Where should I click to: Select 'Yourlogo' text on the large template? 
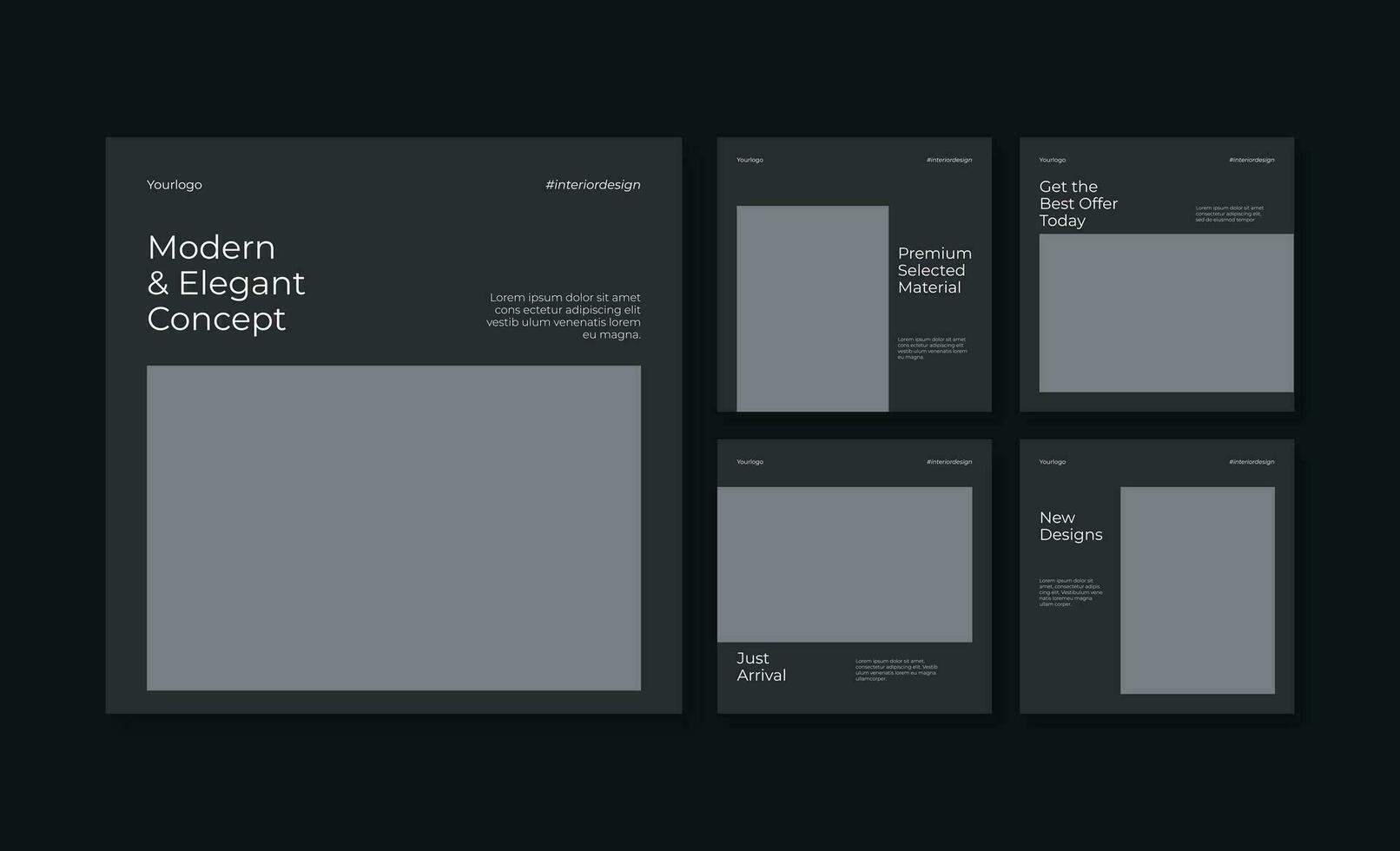[x=175, y=185]
